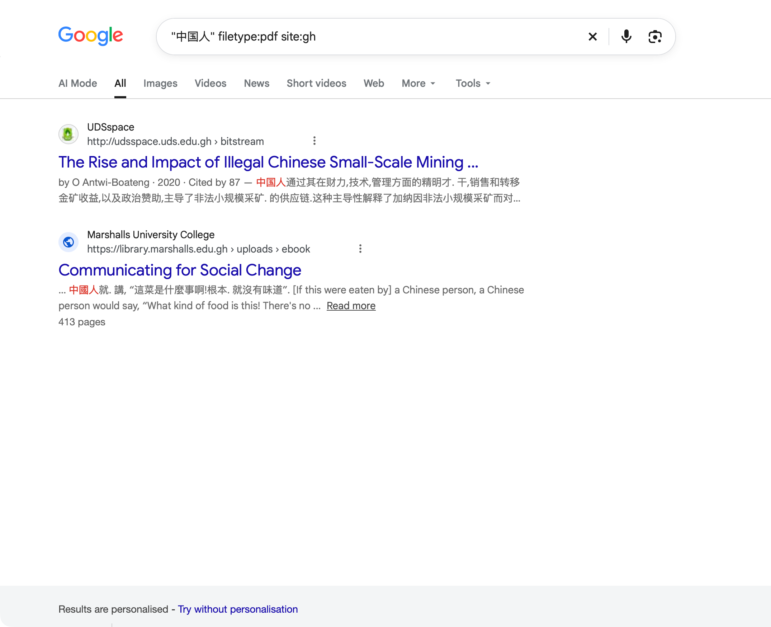Open Illegal Chinese Small-Scale Mining result

(268, 162)
